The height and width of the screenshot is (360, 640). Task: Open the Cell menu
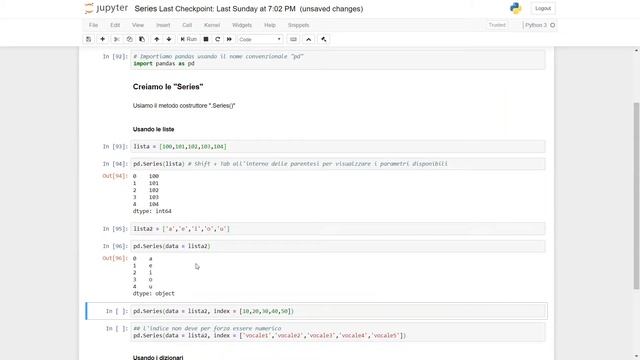click(x=187, y=25)
